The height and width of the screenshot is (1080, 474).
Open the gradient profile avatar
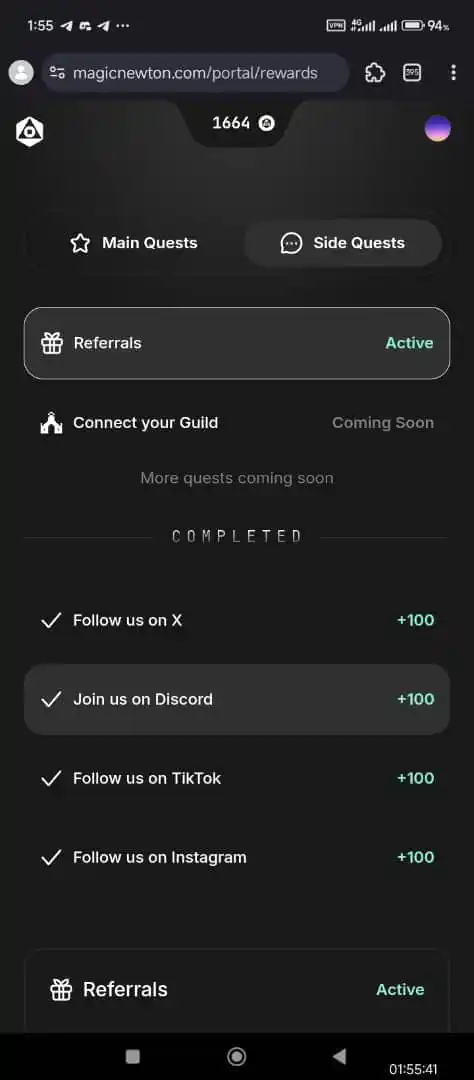[438, 129]
